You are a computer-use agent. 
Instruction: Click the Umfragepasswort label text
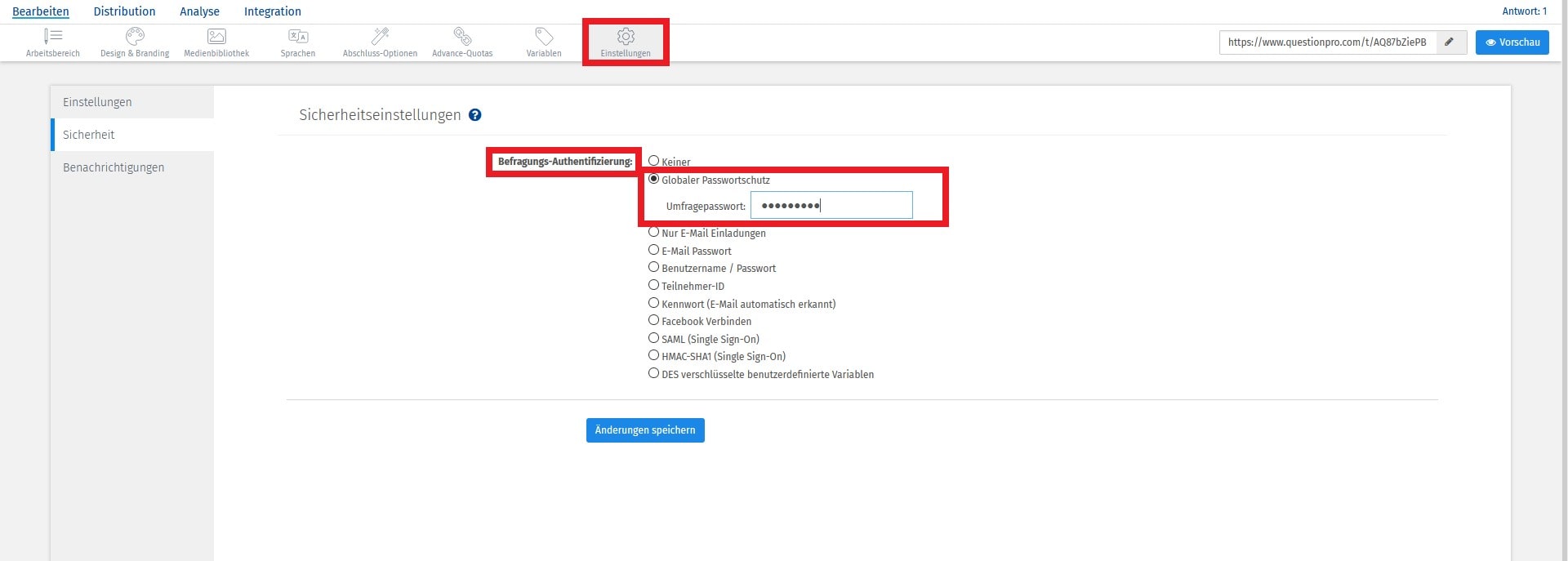tap(706, 207)
